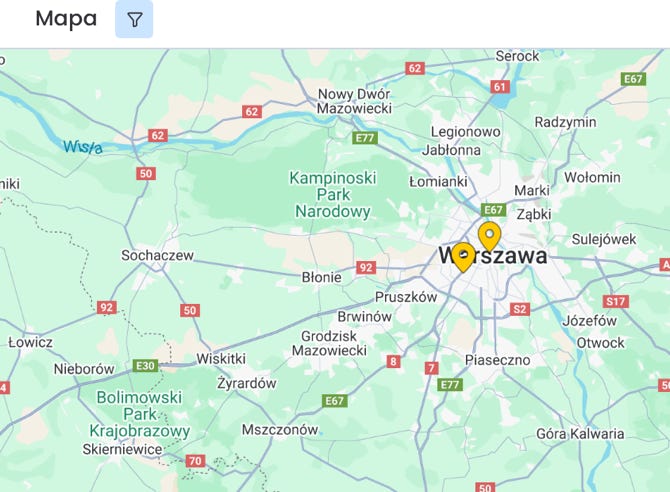The height and width of the screenshot is (492, 670).
Task: Click the Kampinoski Park Narodowy label
Action: click(333, 194)
